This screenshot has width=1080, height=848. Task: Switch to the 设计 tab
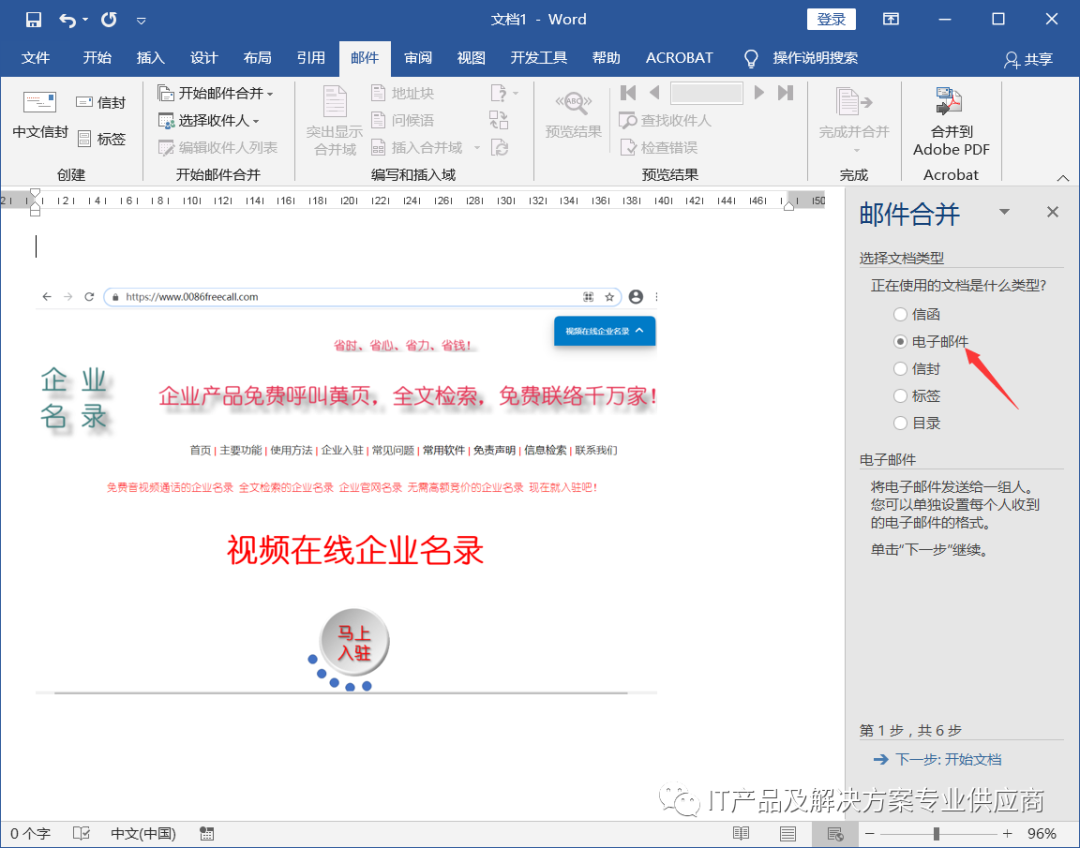click(x=204, y=58)
